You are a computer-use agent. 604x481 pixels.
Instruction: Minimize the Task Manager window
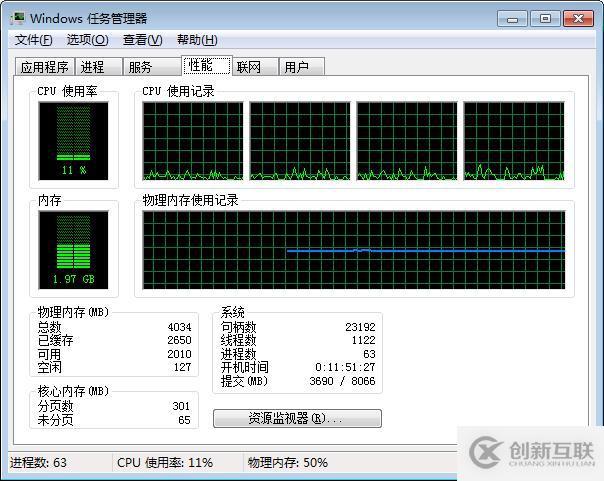tap(512, 18)
